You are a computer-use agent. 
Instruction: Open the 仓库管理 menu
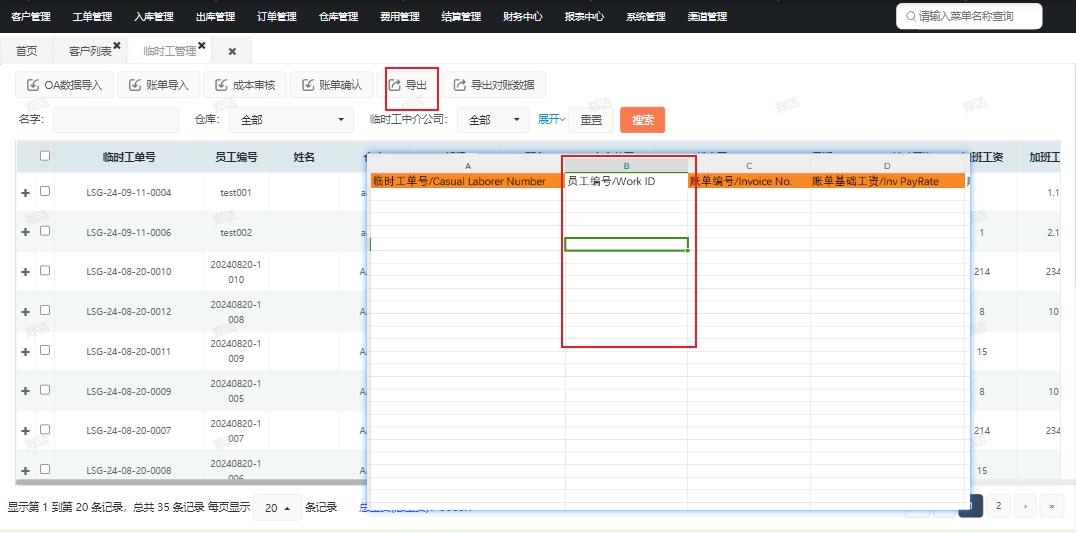pyautogui.click(x=338, y=16)
